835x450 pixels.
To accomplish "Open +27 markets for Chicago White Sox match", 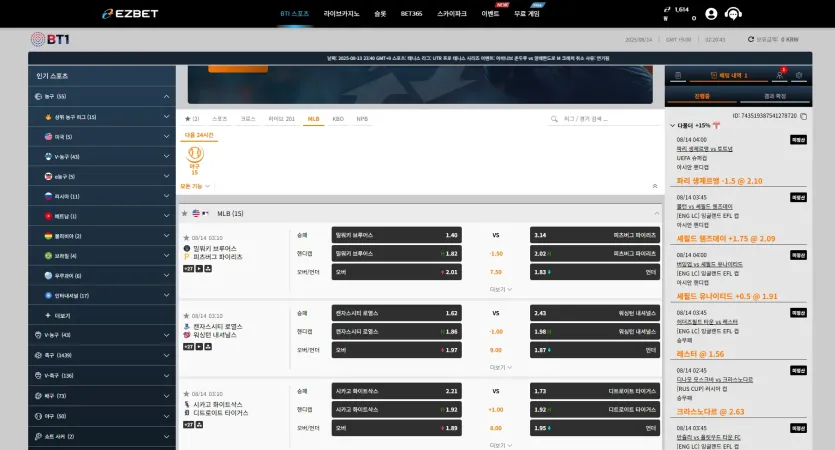I will [x=189, y=425].
